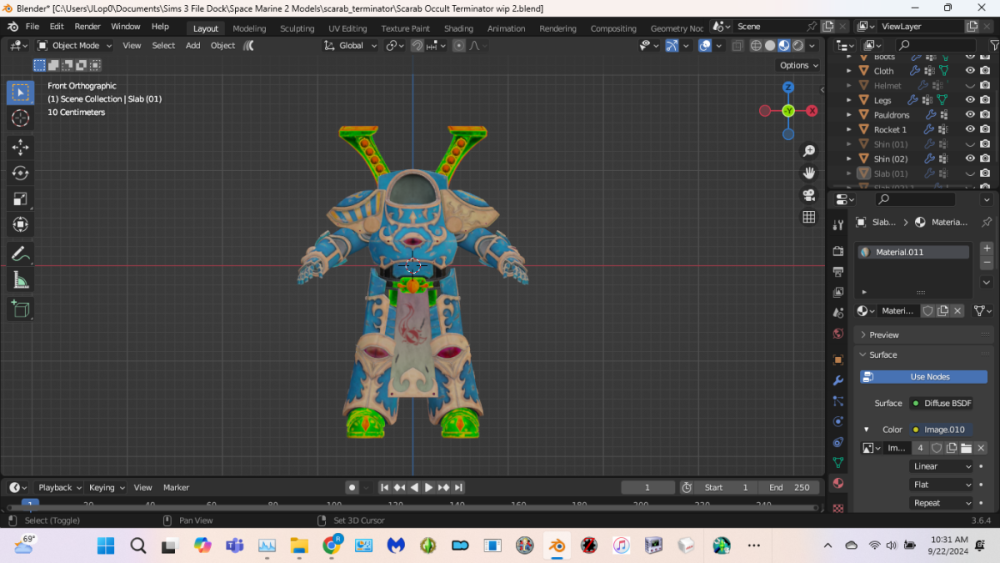The height and width of the screenshot is (563, 1000).
Task: Show the hidden Helmet object in the outliner
Action: pyautogui.click(x=969, y=86)
